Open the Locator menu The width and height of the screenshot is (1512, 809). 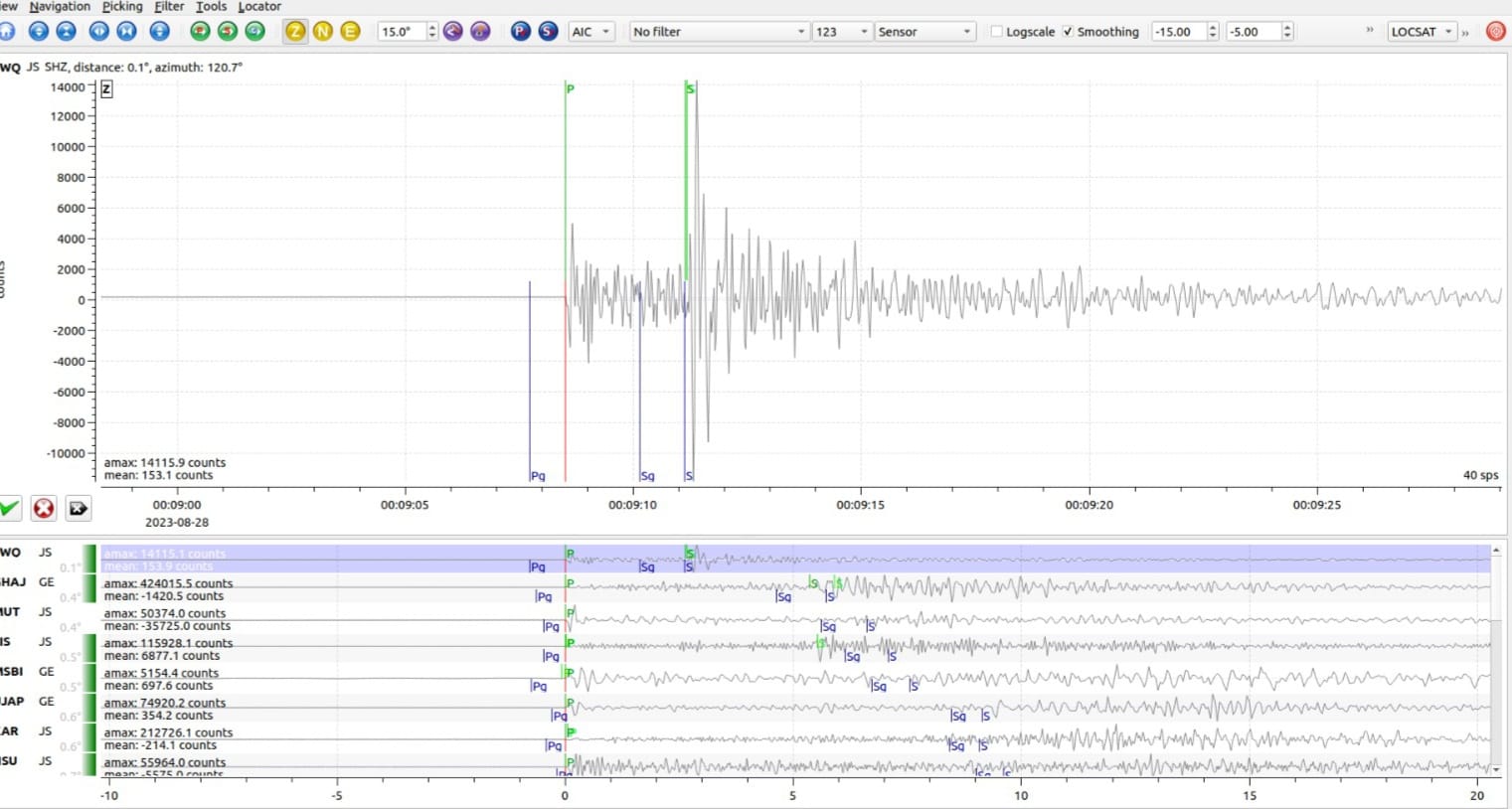tap(259, 7)
